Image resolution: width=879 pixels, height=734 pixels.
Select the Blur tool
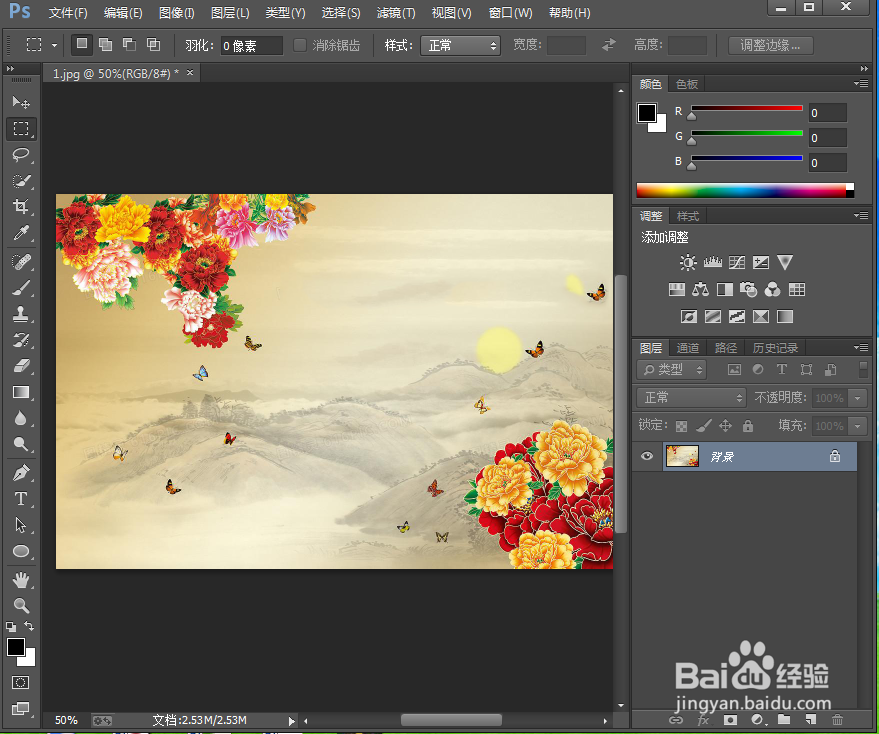21,418
